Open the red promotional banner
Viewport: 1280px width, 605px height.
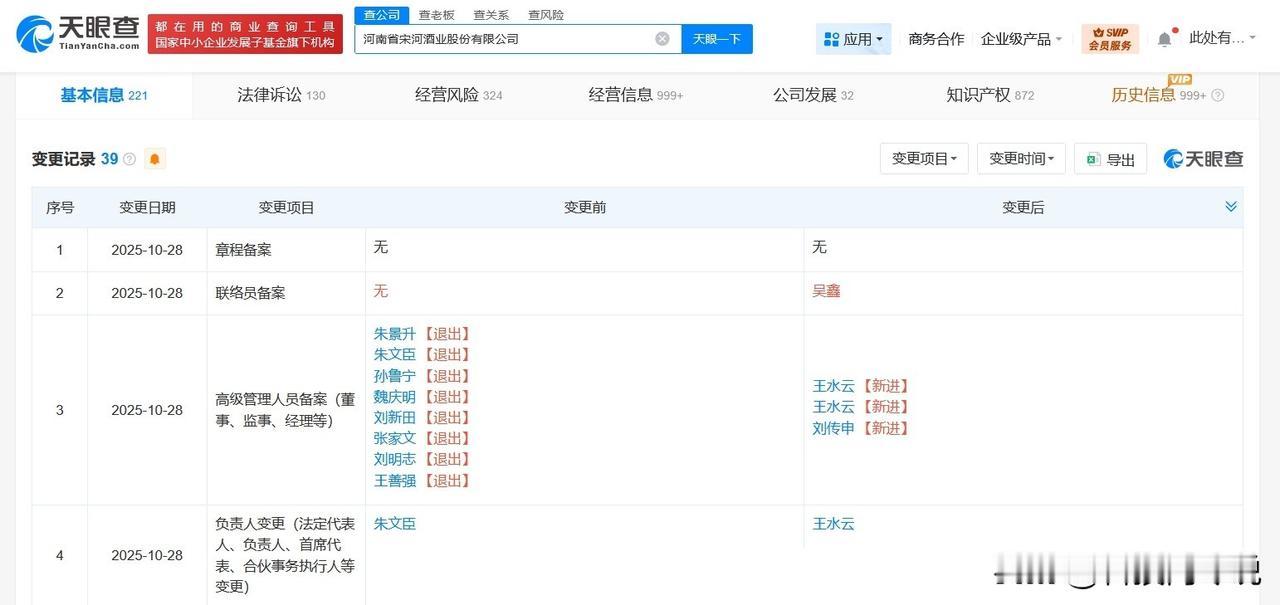(244, 34)
